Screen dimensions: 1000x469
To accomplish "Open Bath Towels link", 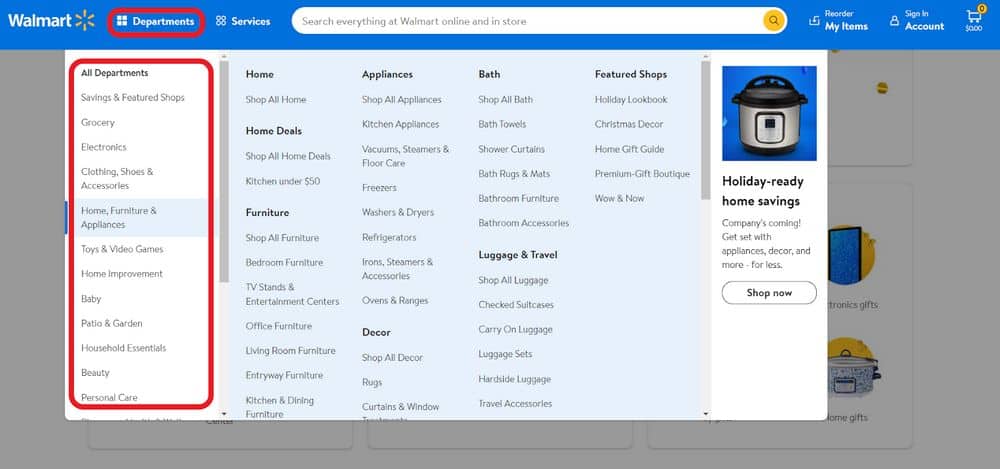I will point(503,124).
